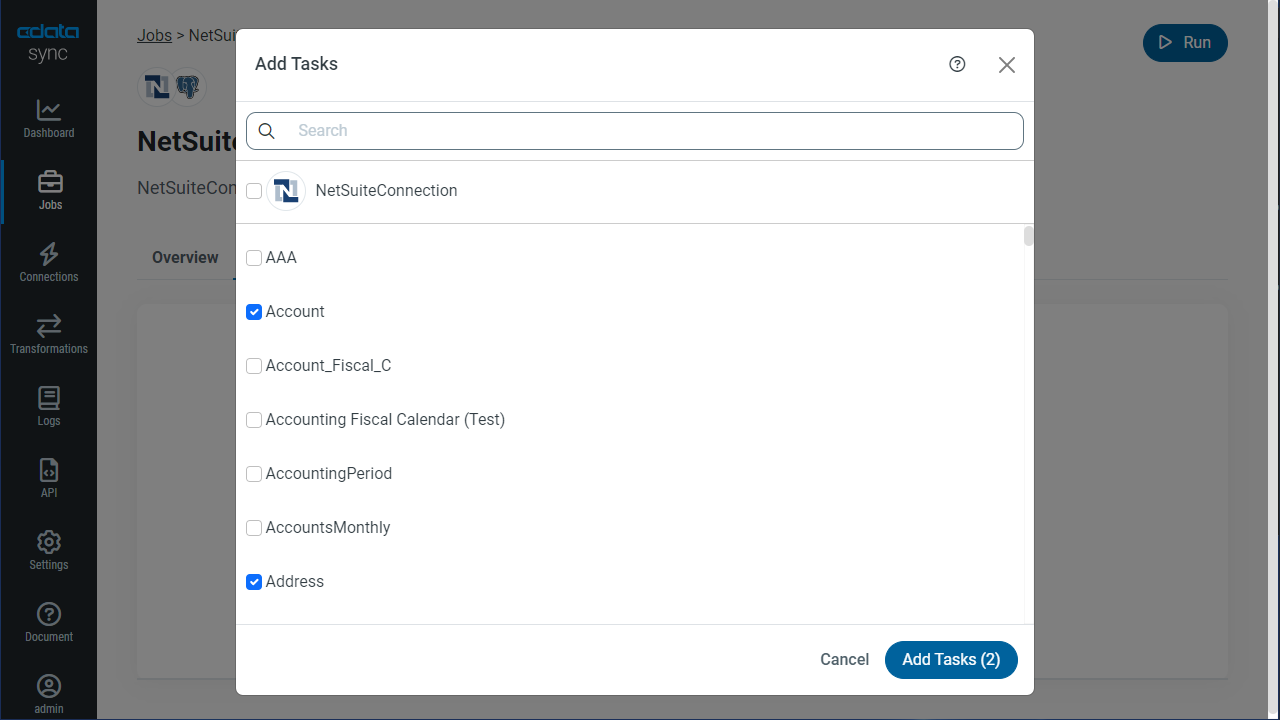This screenshot has height=720, width=1280.
Task: Open the Document help icon in sidebar
Action: pyautogui.click(x=49, y=614)
